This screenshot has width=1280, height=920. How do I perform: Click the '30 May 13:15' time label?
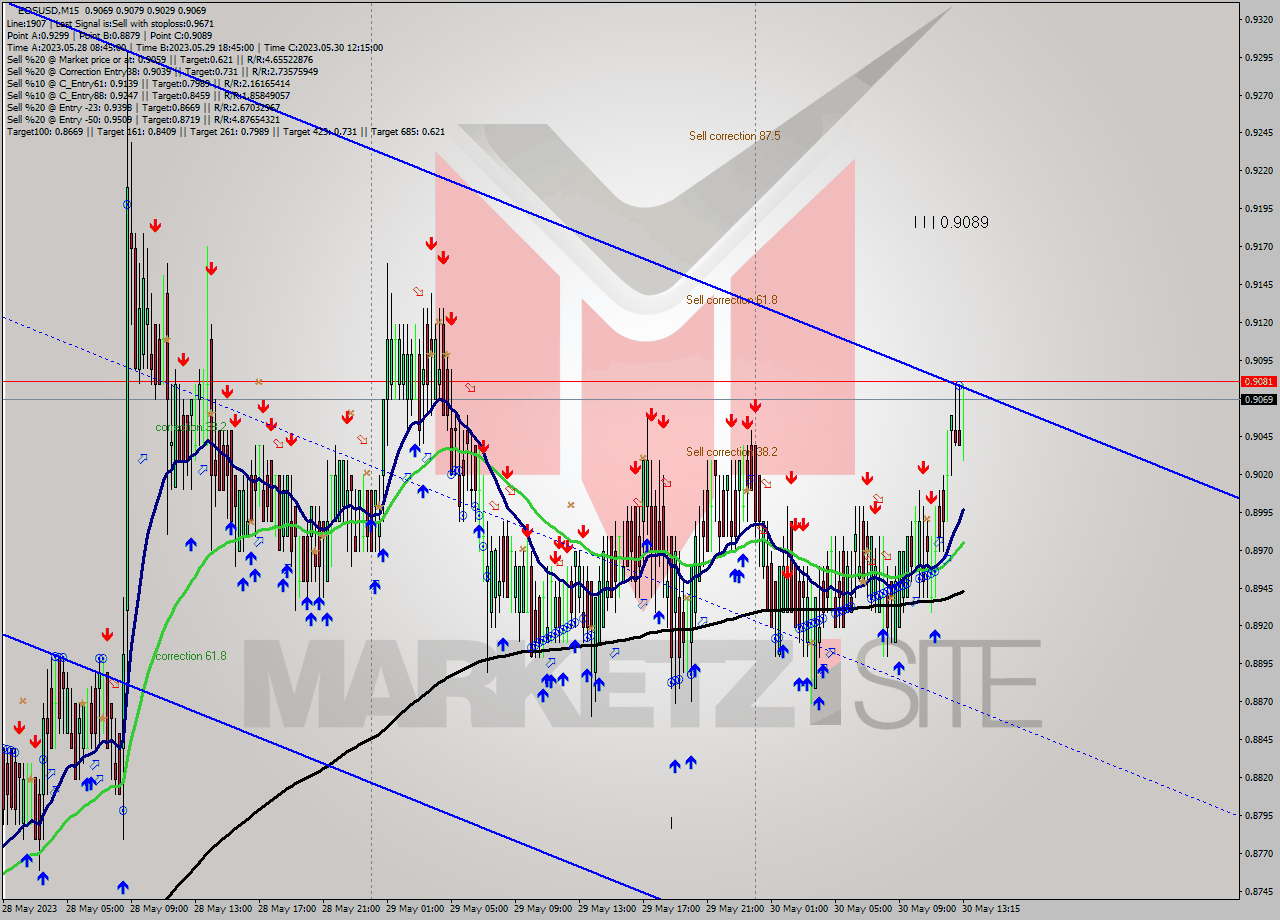991,909
